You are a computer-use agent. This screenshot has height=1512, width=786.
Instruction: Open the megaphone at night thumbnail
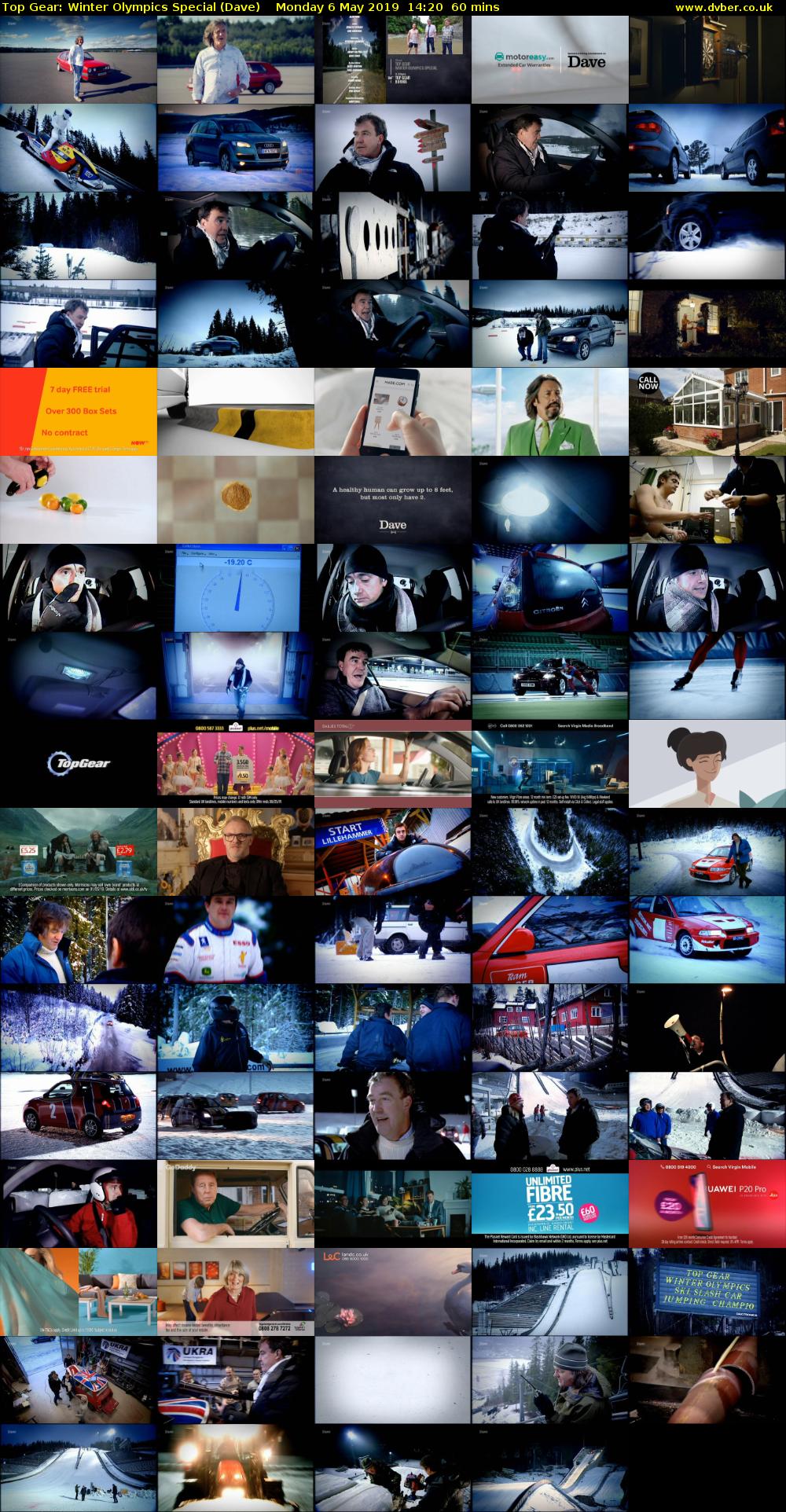coord(707,1028)
